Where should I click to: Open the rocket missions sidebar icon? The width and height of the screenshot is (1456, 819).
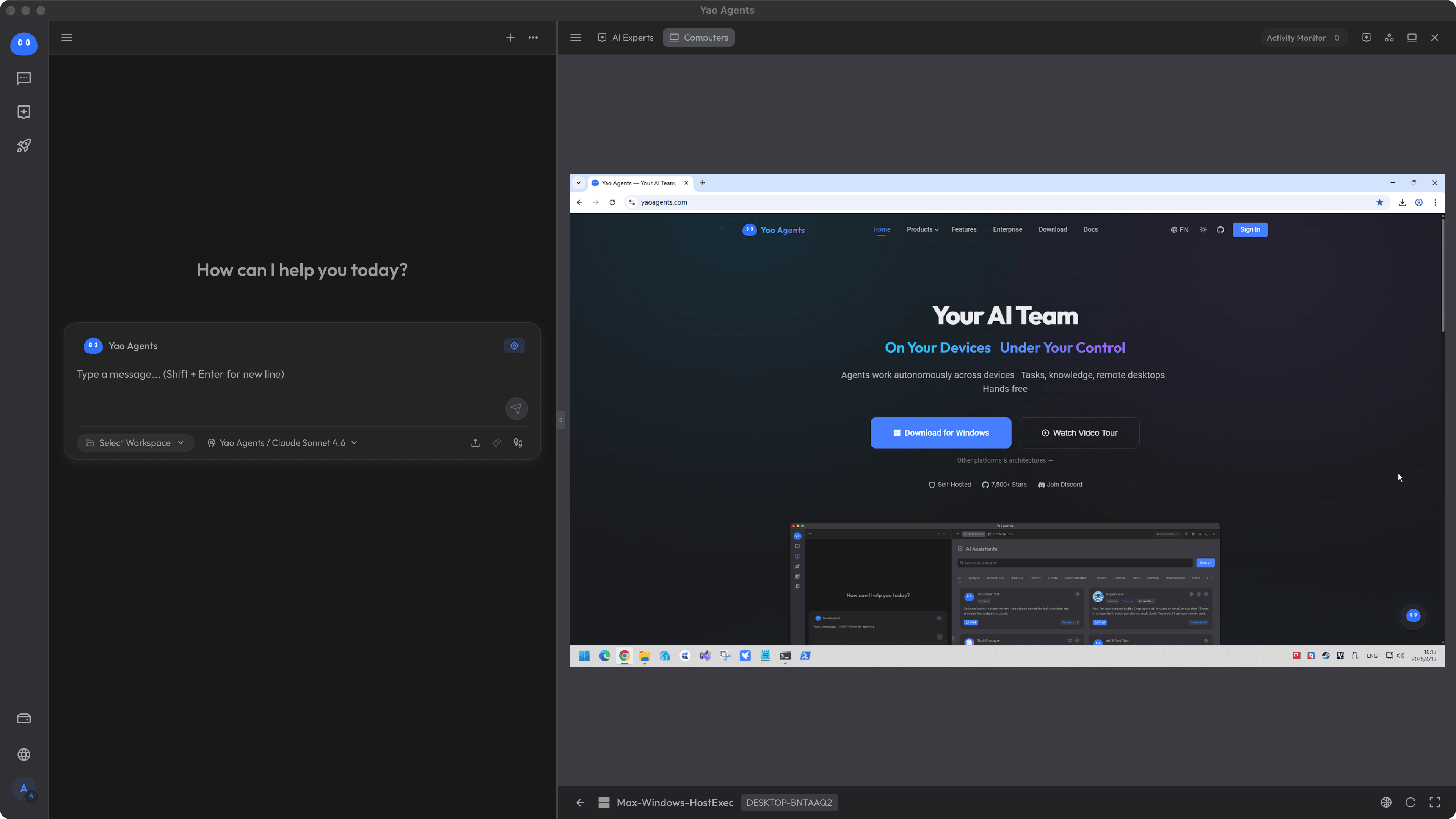click(x=24, y=146)
